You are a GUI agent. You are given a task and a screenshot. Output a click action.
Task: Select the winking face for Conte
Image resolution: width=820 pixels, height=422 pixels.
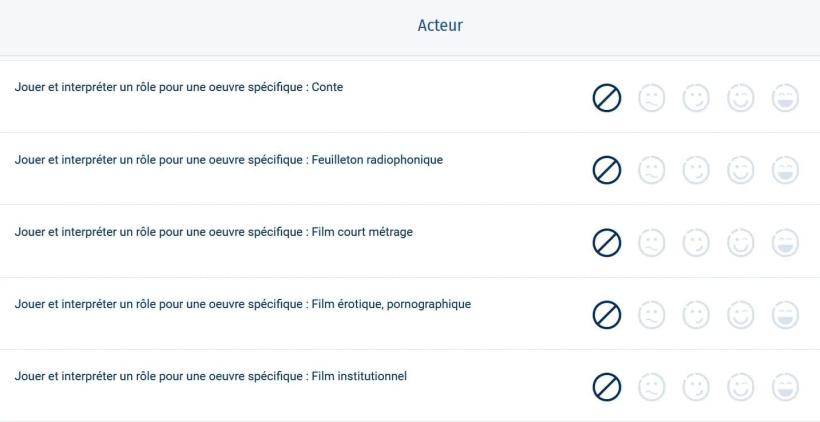pyautogui.click(x=696, y=98)
